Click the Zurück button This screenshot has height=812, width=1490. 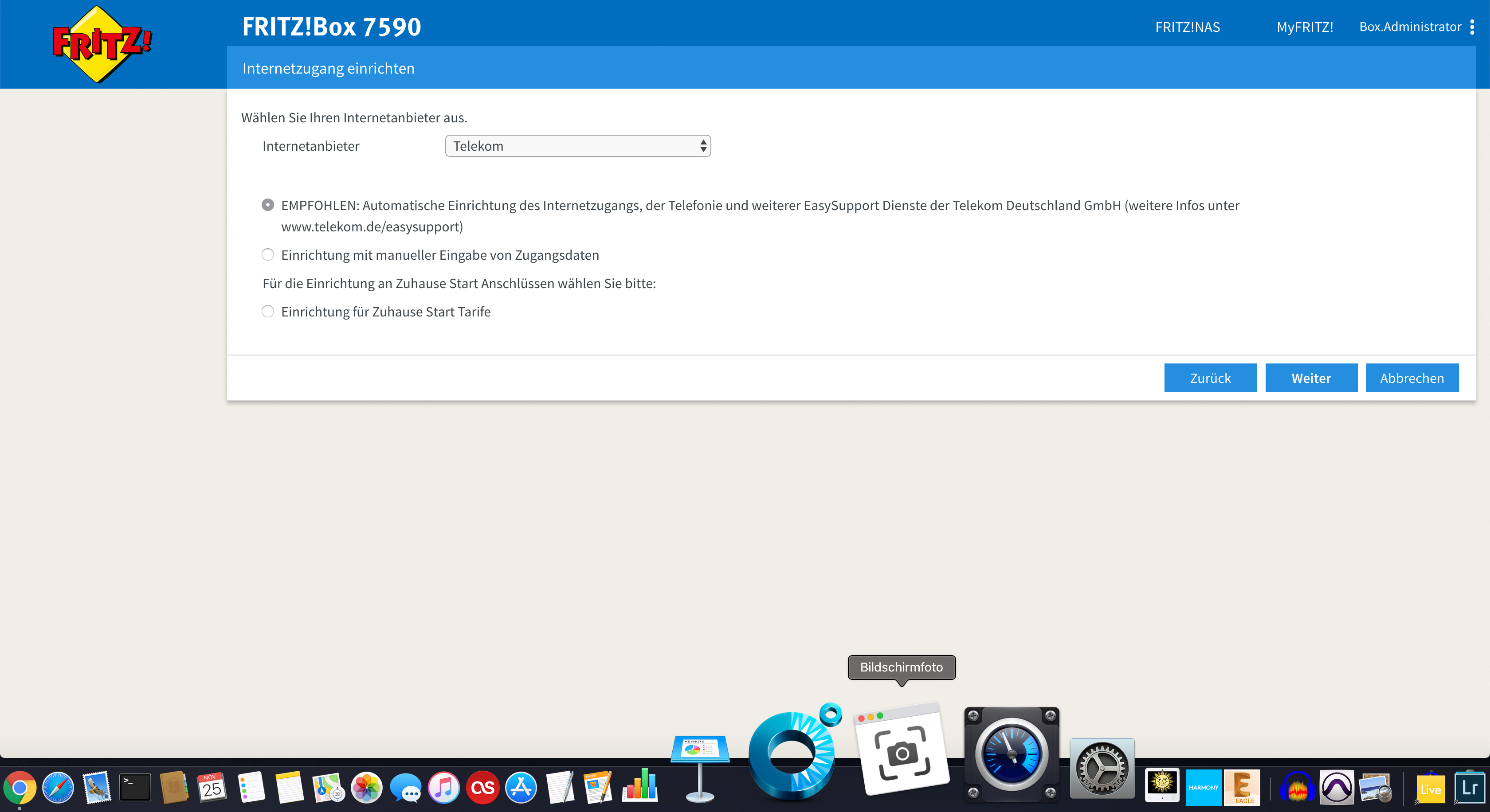pos(1209,378)
